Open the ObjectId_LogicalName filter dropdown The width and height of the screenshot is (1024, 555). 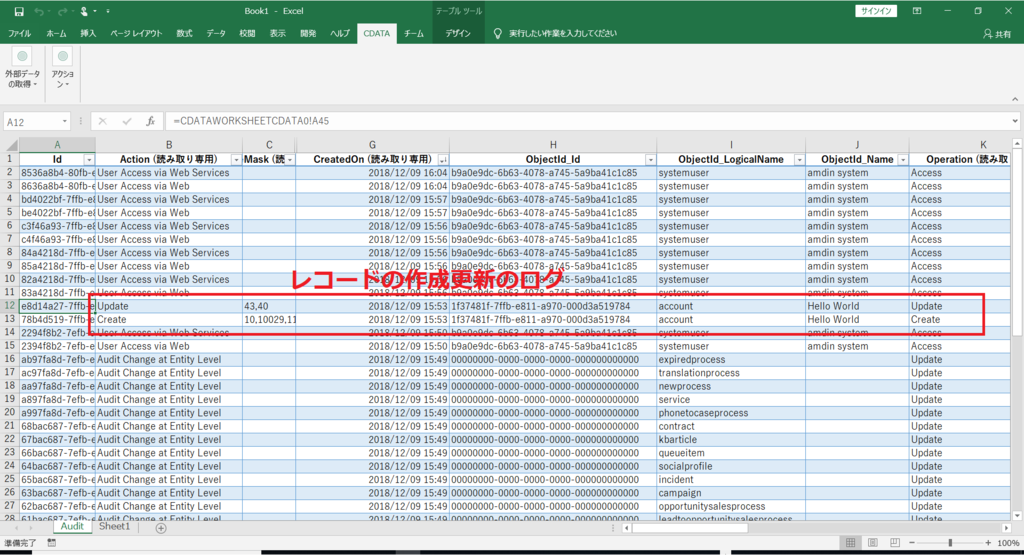(799, 160)
